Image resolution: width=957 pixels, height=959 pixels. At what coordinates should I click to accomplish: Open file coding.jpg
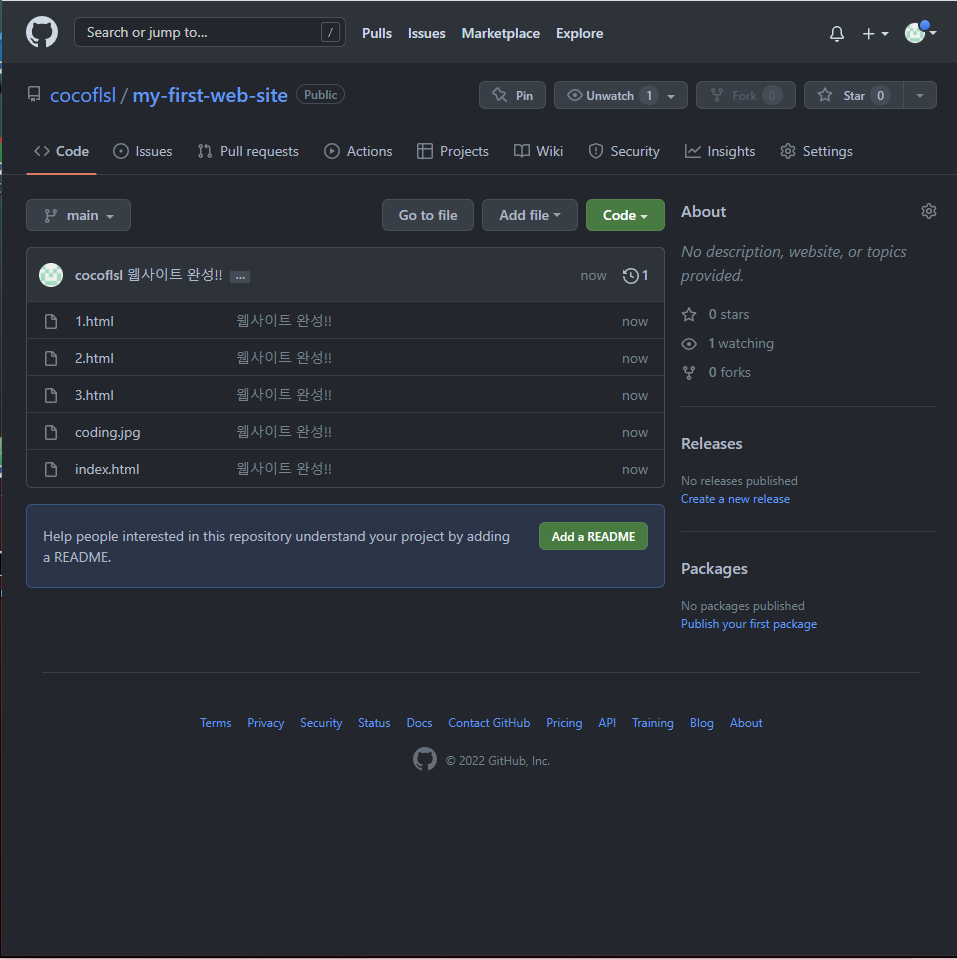click(108, 432)
